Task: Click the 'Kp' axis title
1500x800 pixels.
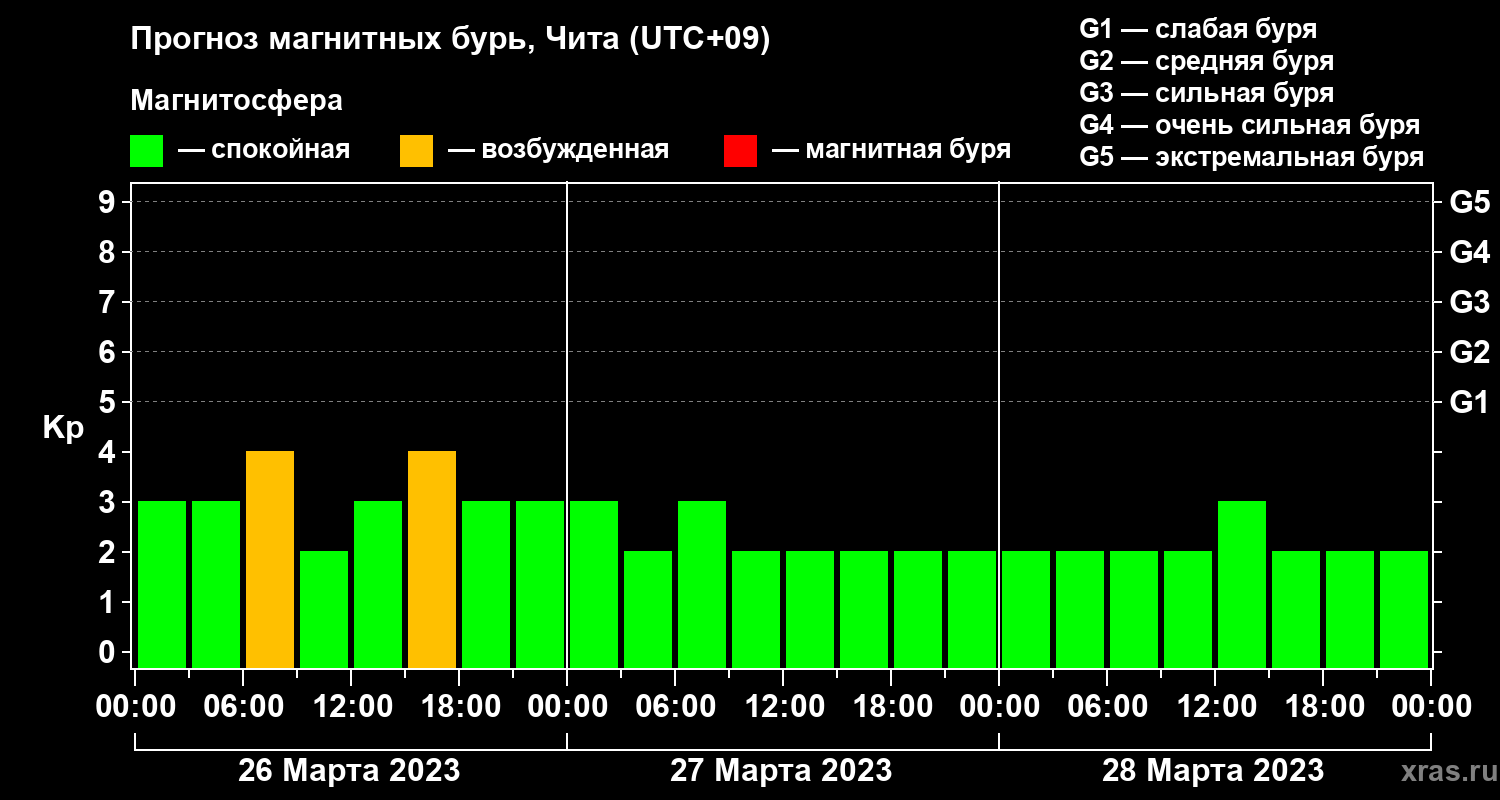Action: pyautogui.click(x=63, y=428)
